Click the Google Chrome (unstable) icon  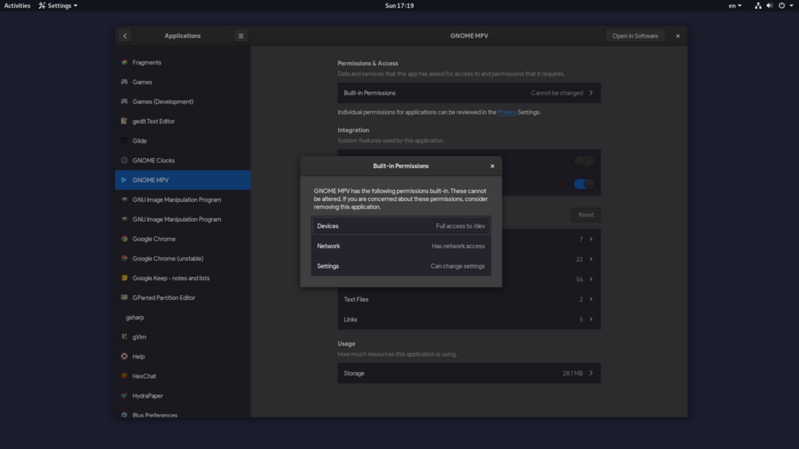(x=124, y=258)
